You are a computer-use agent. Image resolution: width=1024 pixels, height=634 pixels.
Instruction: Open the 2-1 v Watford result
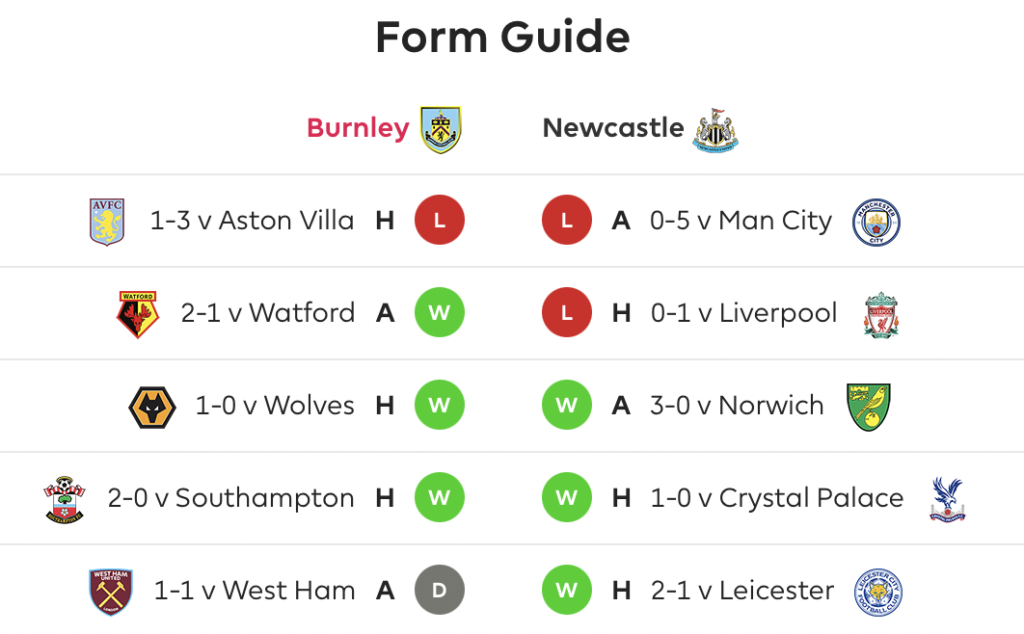click(268, 313)
